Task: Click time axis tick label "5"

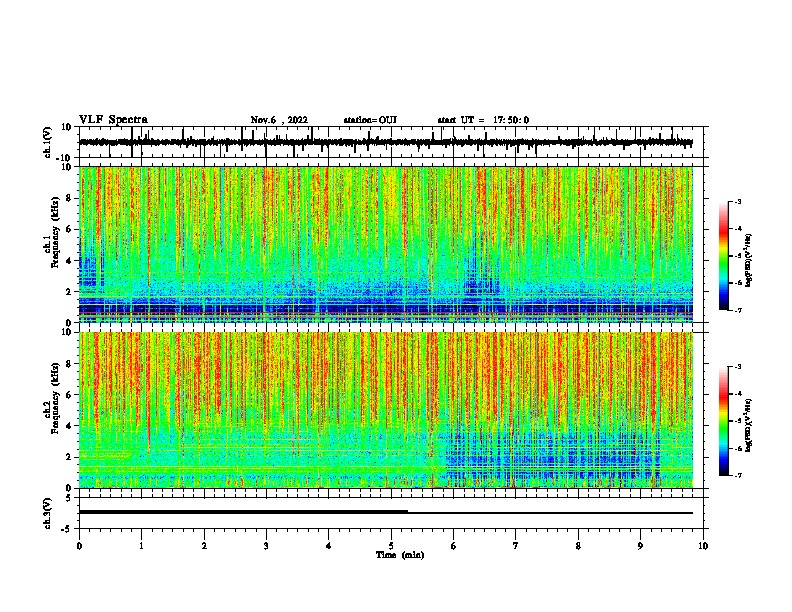Action: click(x=391, y=545)
